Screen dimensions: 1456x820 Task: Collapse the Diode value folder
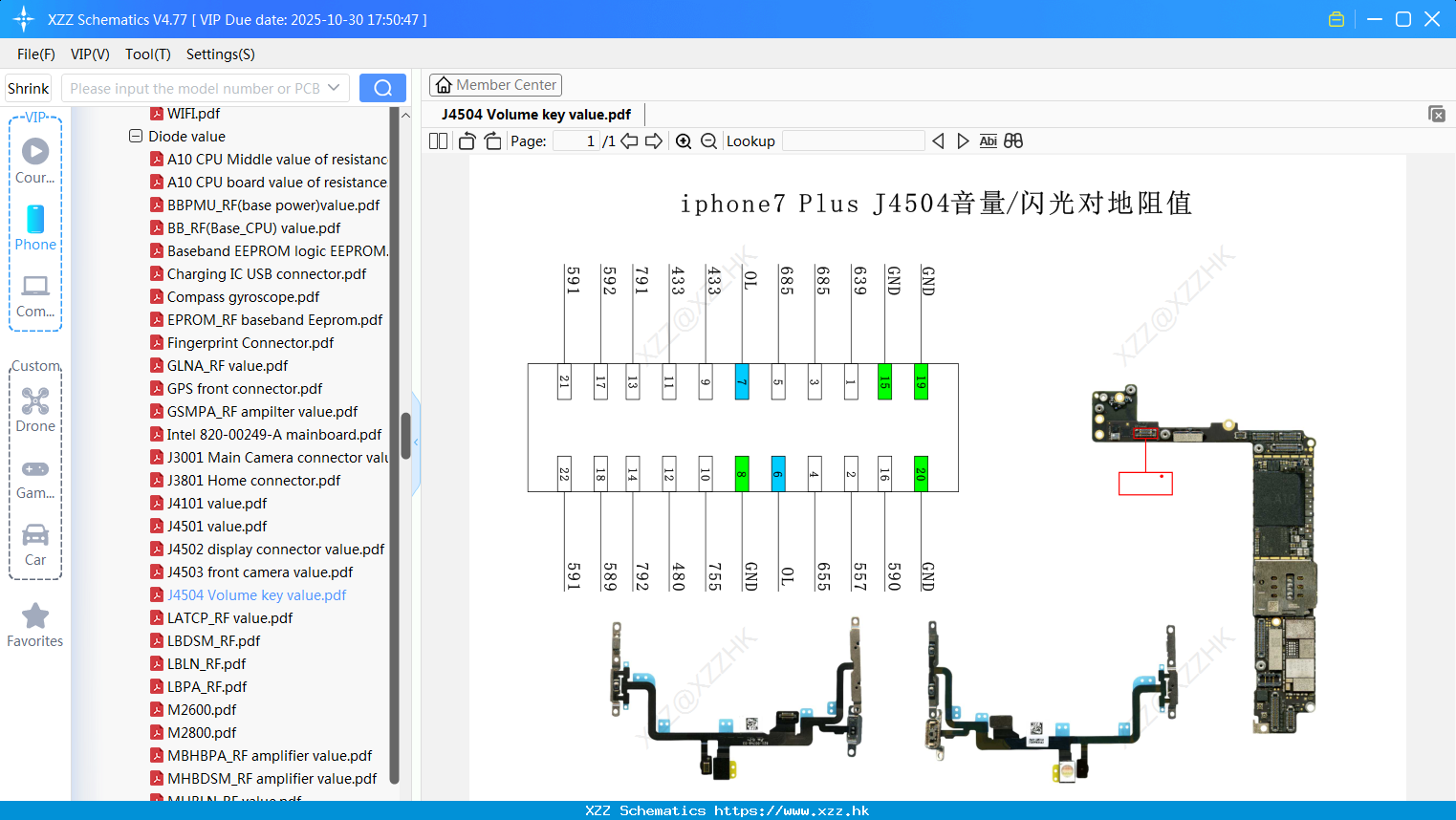tap(136, 137)
